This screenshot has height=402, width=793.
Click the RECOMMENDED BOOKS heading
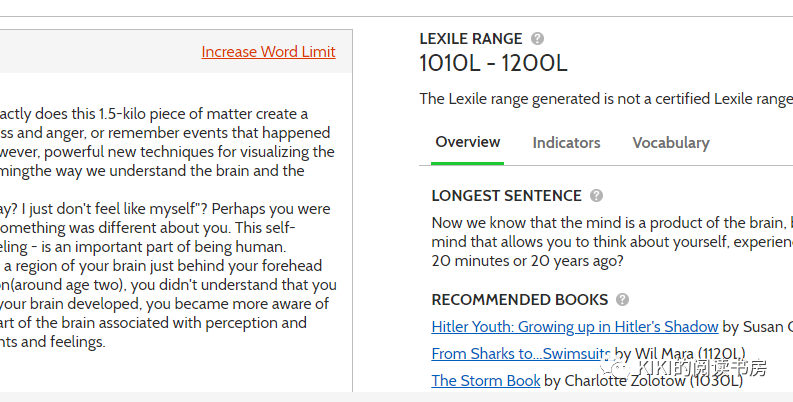[519, 300]
